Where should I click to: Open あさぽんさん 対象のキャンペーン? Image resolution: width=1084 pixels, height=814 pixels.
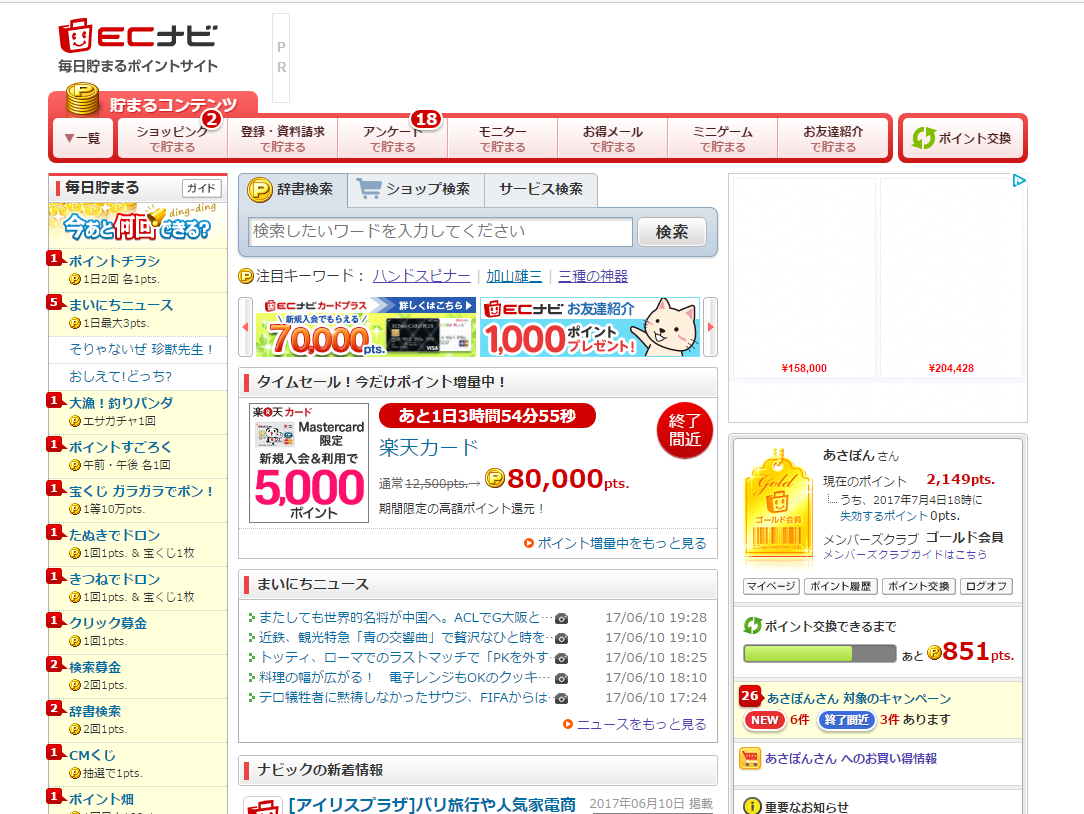coord(859,699)
